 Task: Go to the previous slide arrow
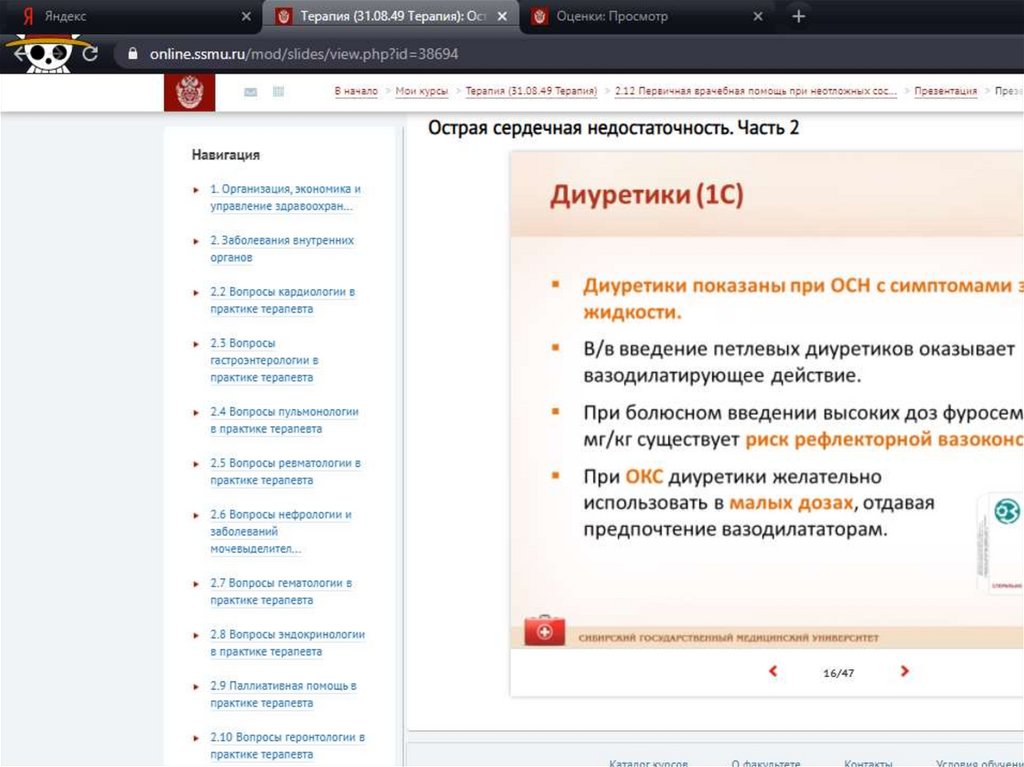pyautogui.click(x=773, y=671)
